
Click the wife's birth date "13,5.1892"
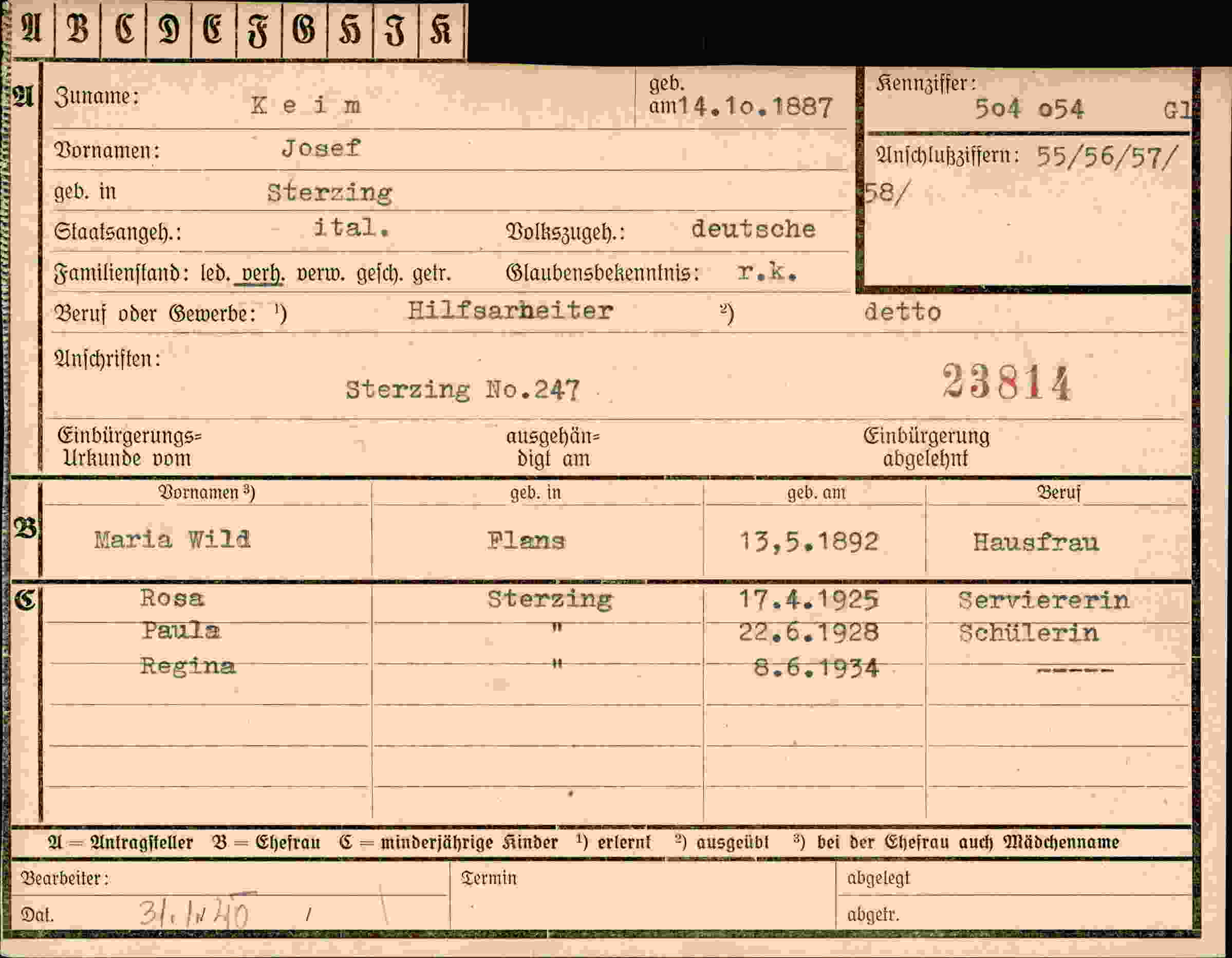809,542
